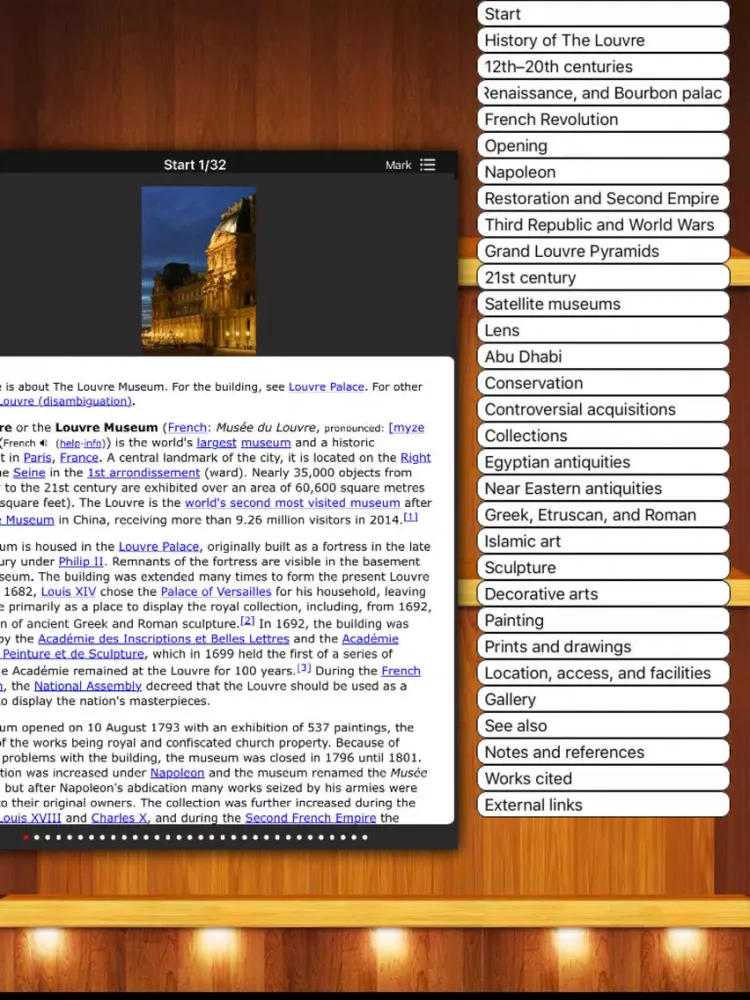Go to Works cited section
The height and width of the screenshot is (1000, 750).
coord(603,778)
